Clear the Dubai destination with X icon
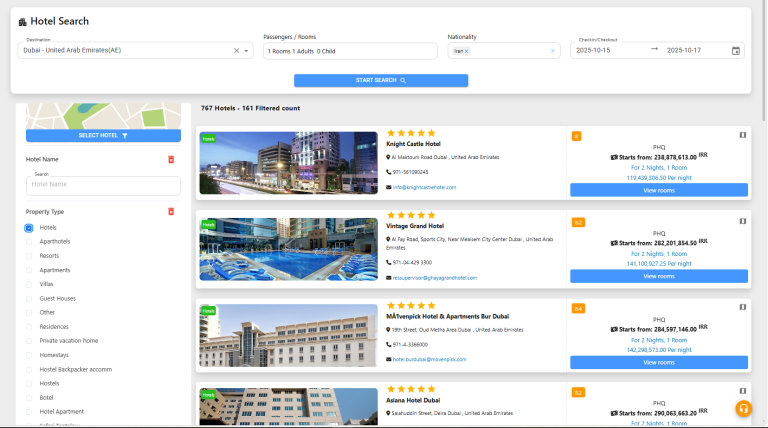 237,50
